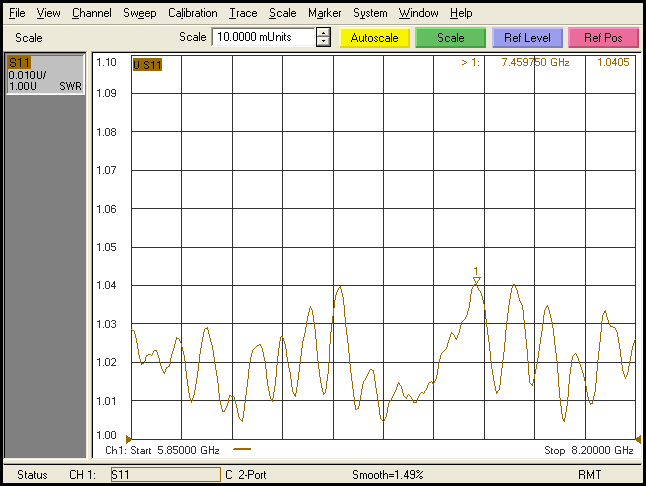Click the right reference position arrow at 1.00
The height and width of the screenshot is (486, 646).
pos(638,437)
